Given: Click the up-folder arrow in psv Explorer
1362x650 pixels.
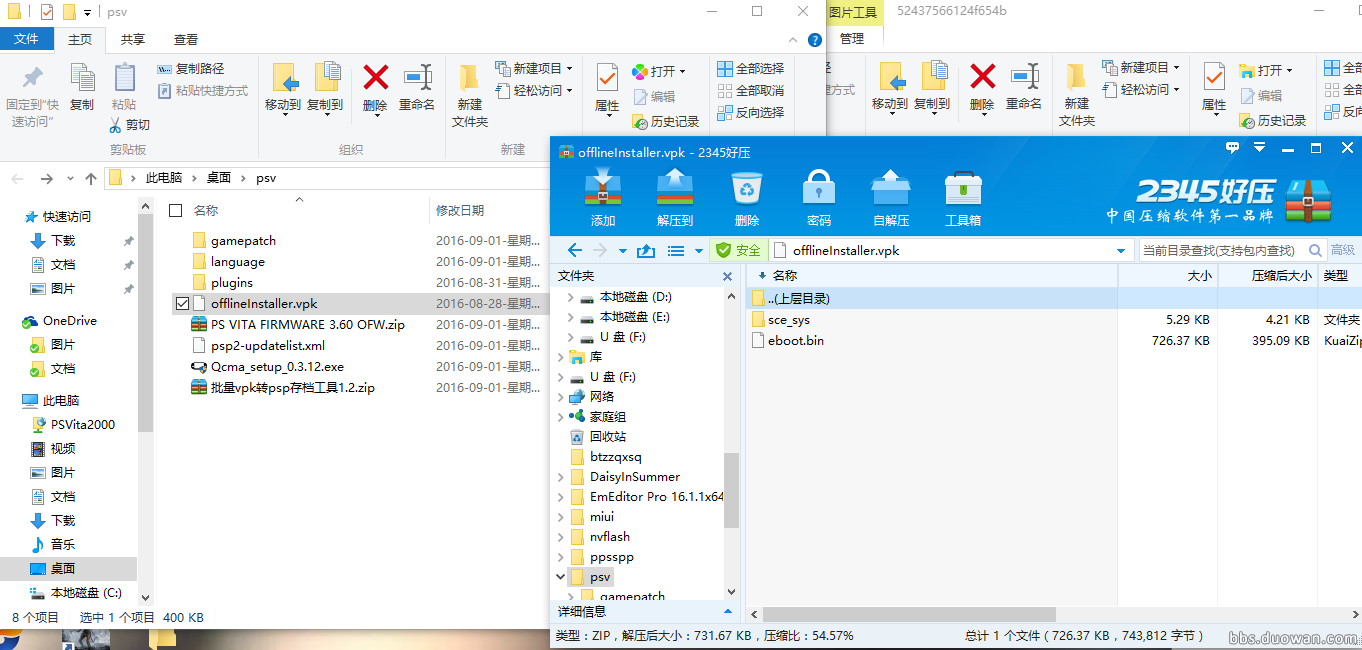Looking at the screenshot, I should [91, 178].
